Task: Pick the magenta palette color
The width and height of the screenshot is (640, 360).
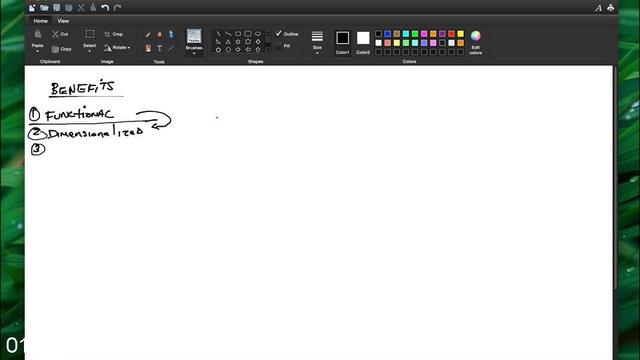Action: click(x=424, y=34)
